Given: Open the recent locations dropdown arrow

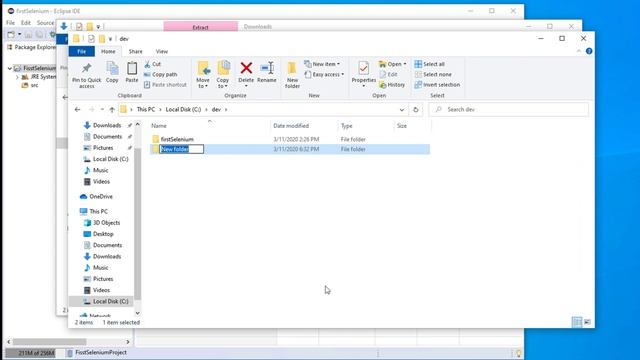Looking at the screenshot, I should 102,109.
